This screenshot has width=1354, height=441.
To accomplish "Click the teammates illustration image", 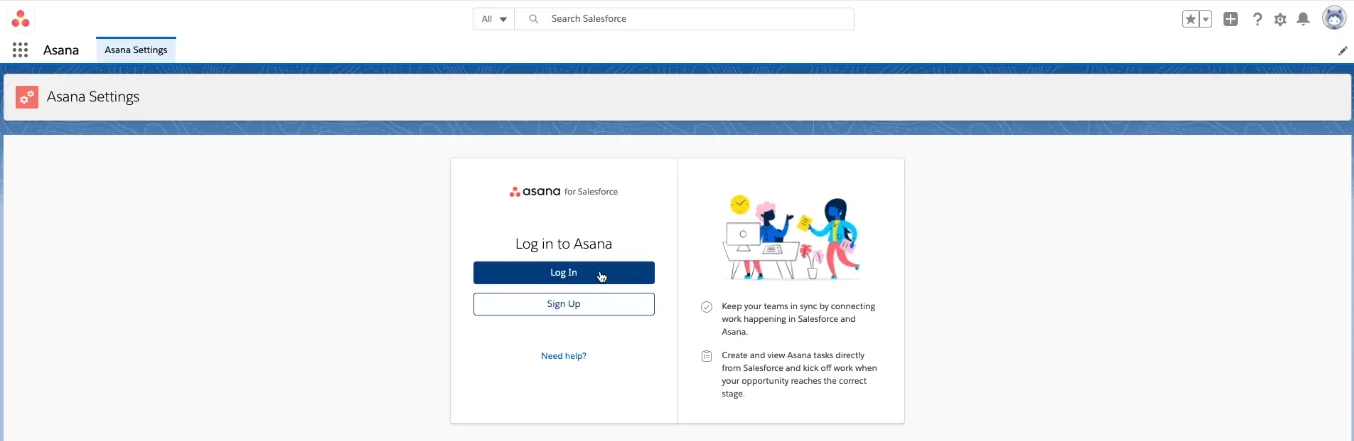I will (791, 238).
